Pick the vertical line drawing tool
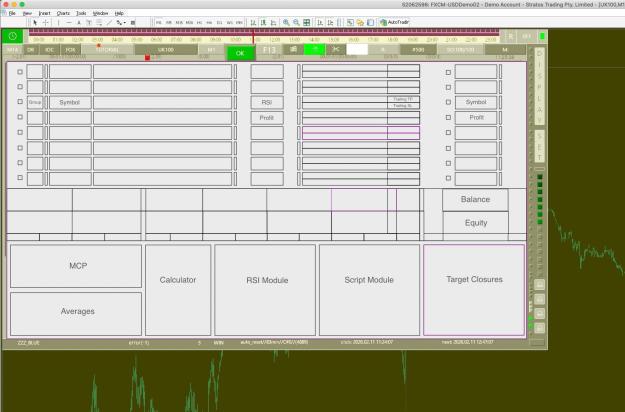Viewport: 625px width, 412px height. tap(59, 23)
